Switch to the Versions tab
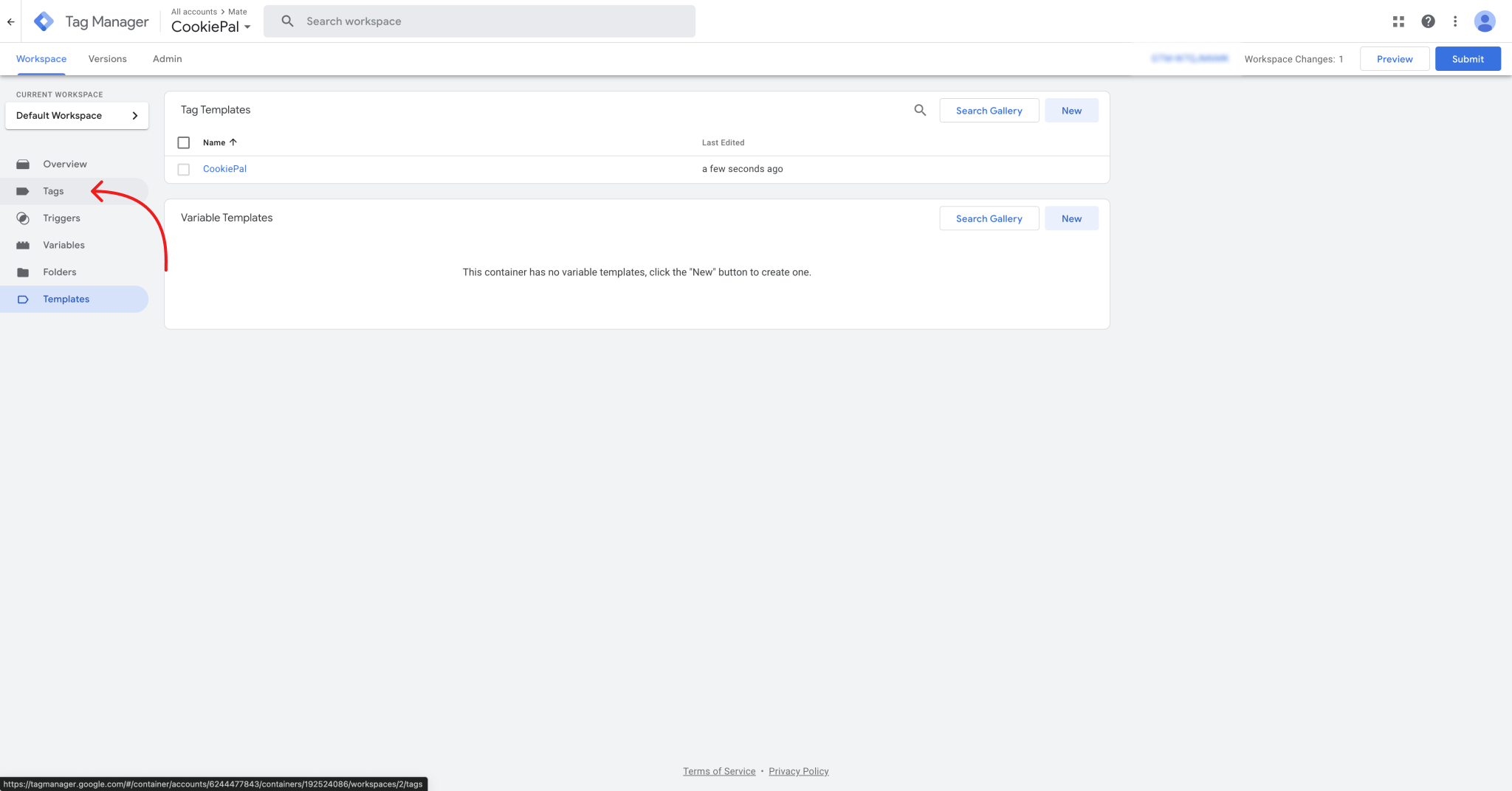Screen dimensions: 1512x791 [x=108, y=59]
